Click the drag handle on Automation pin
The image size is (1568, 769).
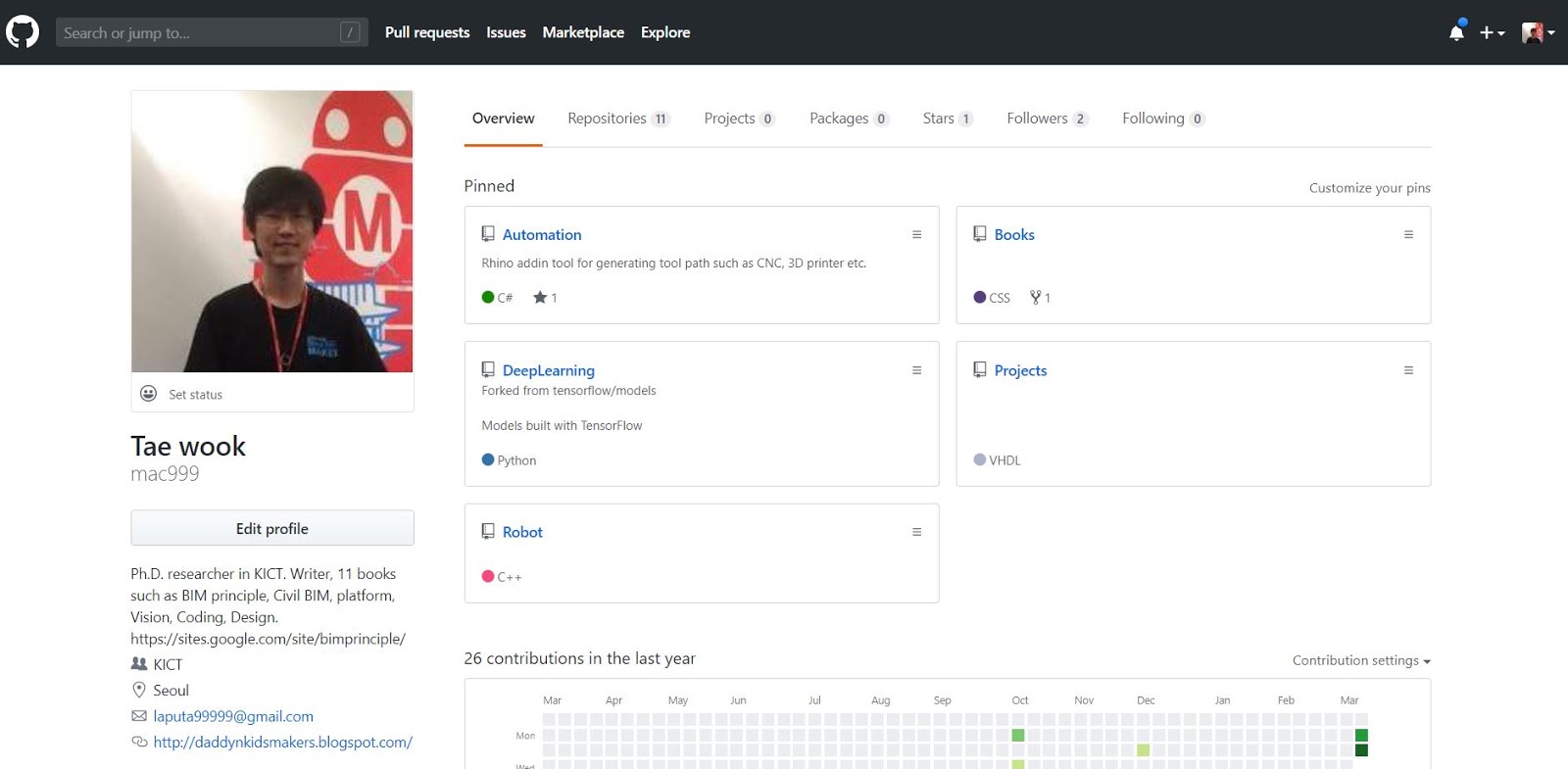pos(916,235)
